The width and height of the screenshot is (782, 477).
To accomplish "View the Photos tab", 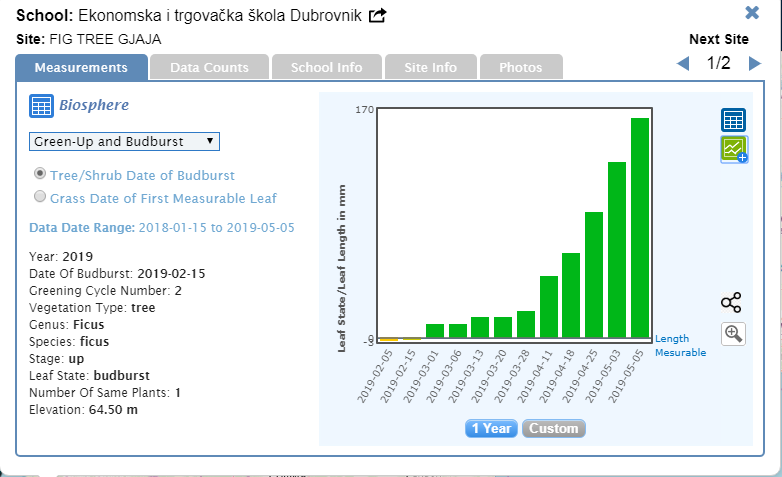I will (x=520, y=68).
